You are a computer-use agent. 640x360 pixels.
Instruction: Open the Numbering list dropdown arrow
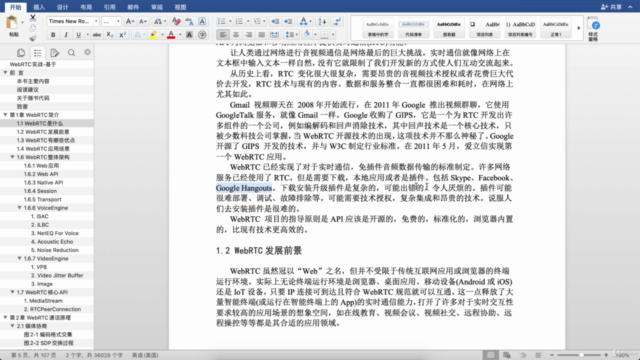[248, 21]
